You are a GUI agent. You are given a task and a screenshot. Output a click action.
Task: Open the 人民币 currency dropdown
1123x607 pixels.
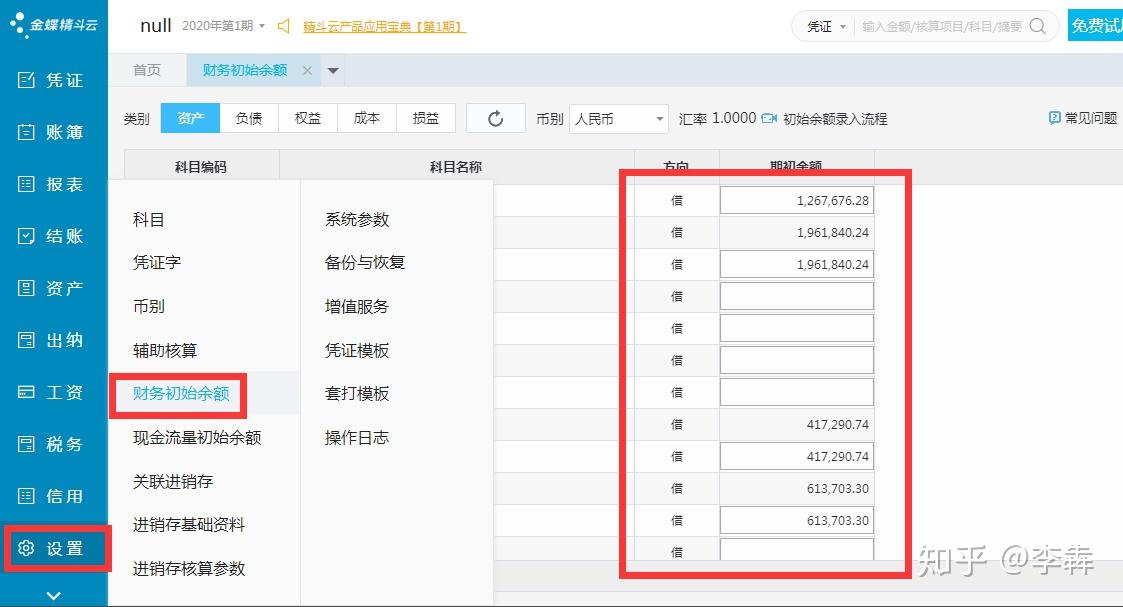tap(617, 118)
